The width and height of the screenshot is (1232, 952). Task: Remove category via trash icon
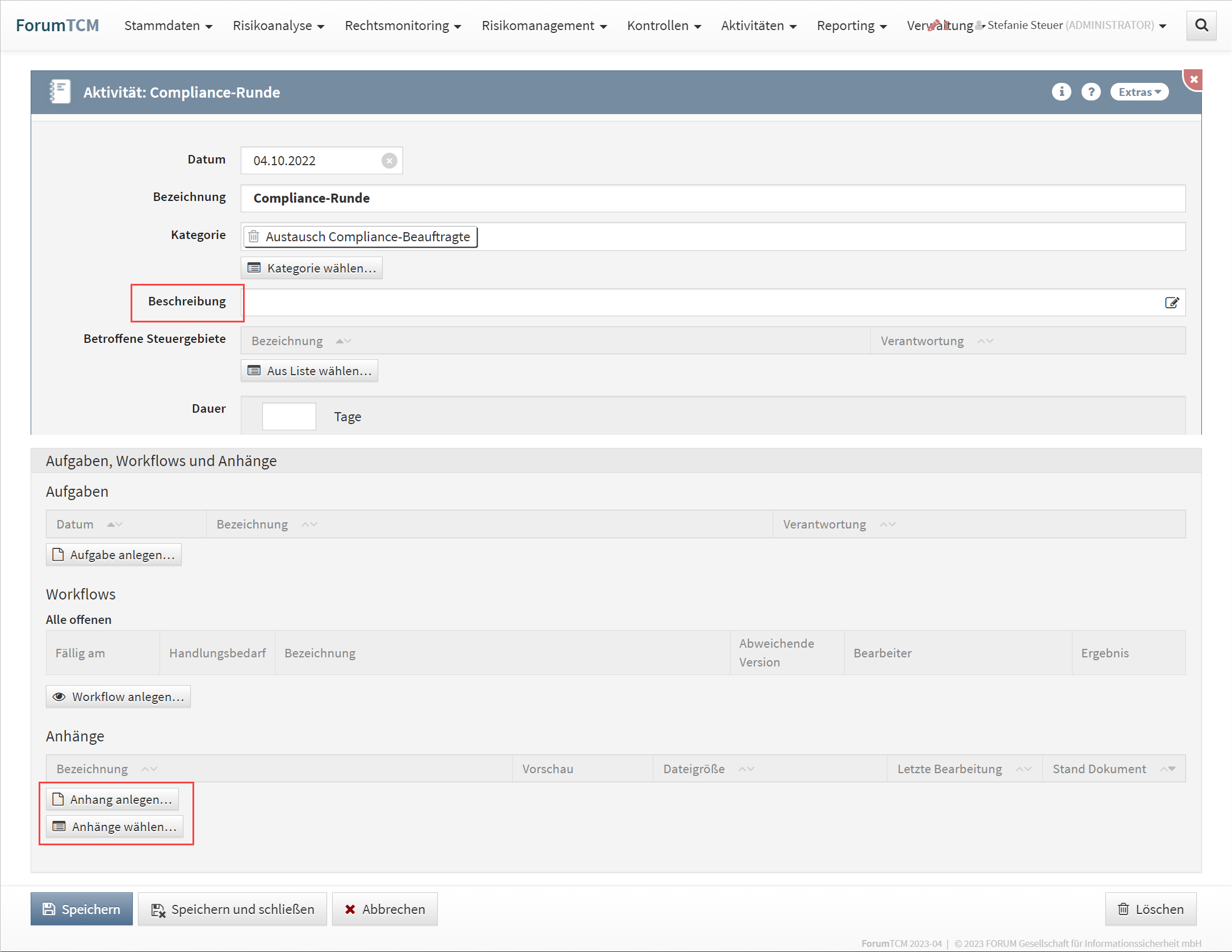[254, 237]
